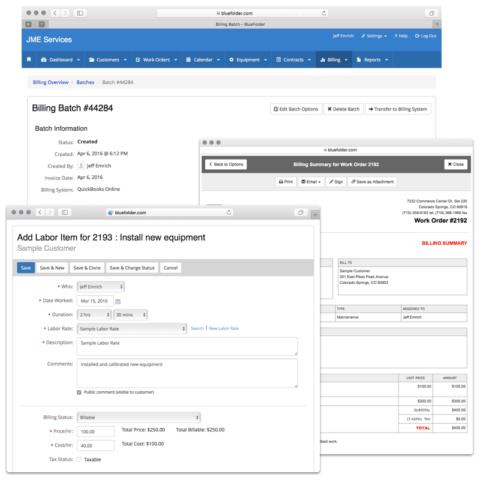Image resolution: width=480 pixels, height=480 pixels.
Task: Click Log Out in the header
Action: coord(425,36)
